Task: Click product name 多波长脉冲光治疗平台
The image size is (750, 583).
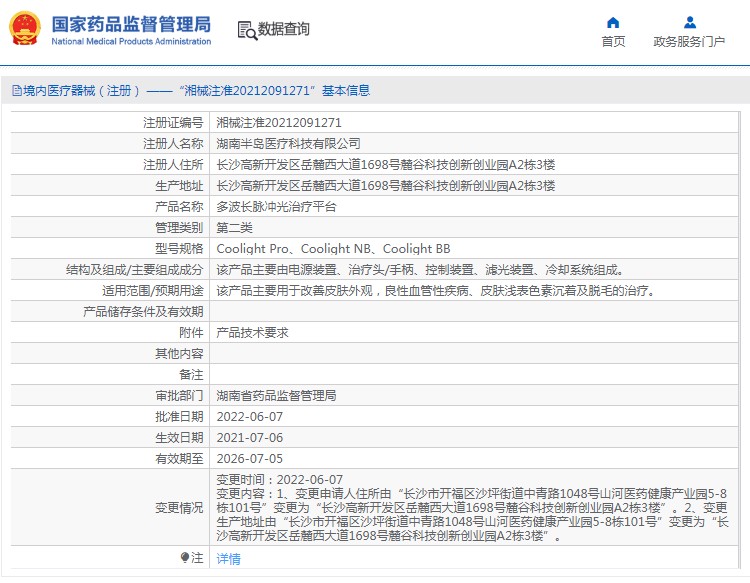Action: click(276, 207)
